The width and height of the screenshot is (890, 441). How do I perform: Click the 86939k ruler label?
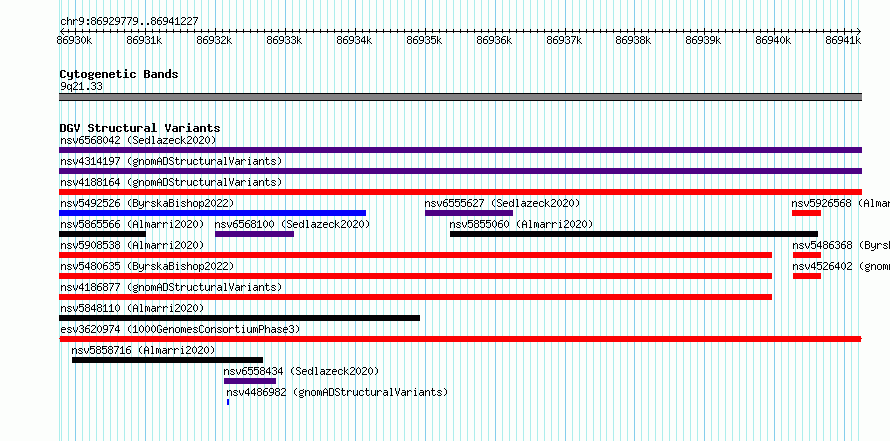pos(704,40)
